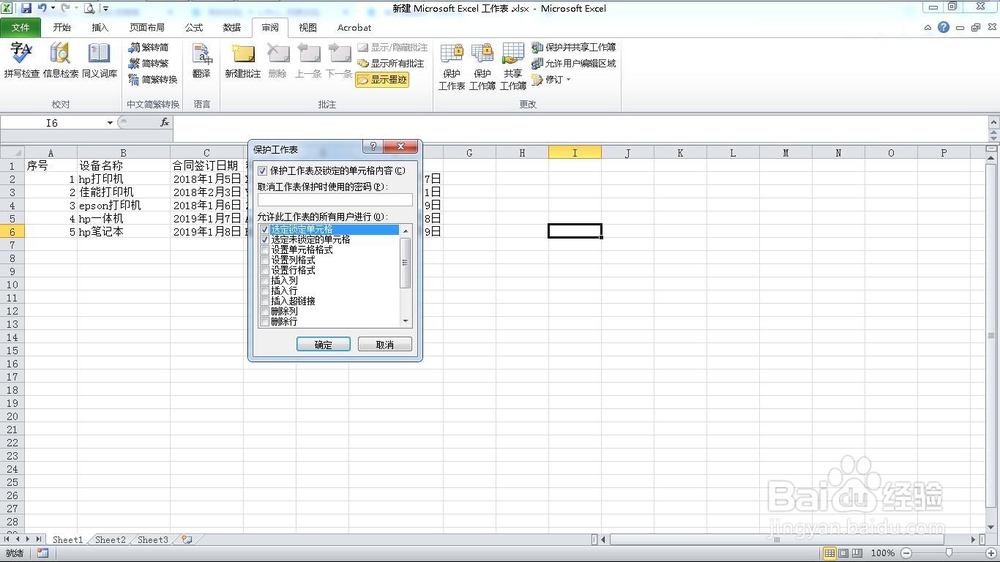Click the horizontal scrollbar thumb
This screenshot has height=562, width=1000.
[777, 540]
